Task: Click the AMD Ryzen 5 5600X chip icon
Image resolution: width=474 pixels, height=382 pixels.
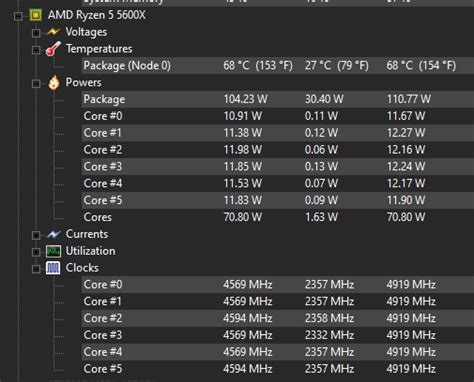Action: click(x=36, y=15)
